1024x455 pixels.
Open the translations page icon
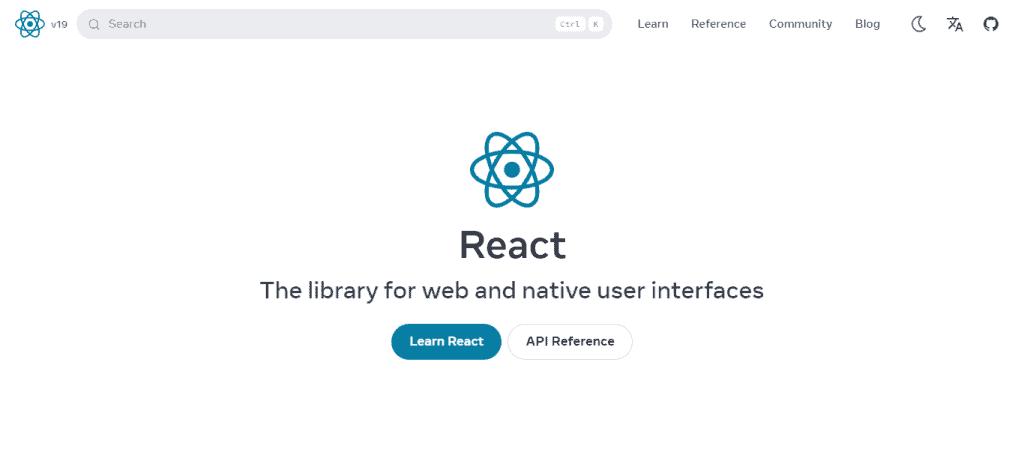pos(955,24)
